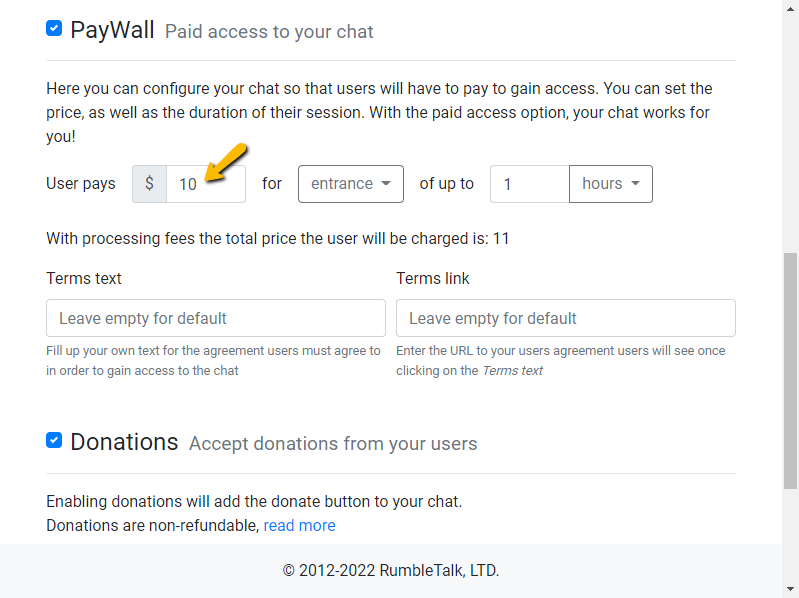
Task: Open the hours unit dropdown
Action: pyautogui.click(x=610, y=184)
